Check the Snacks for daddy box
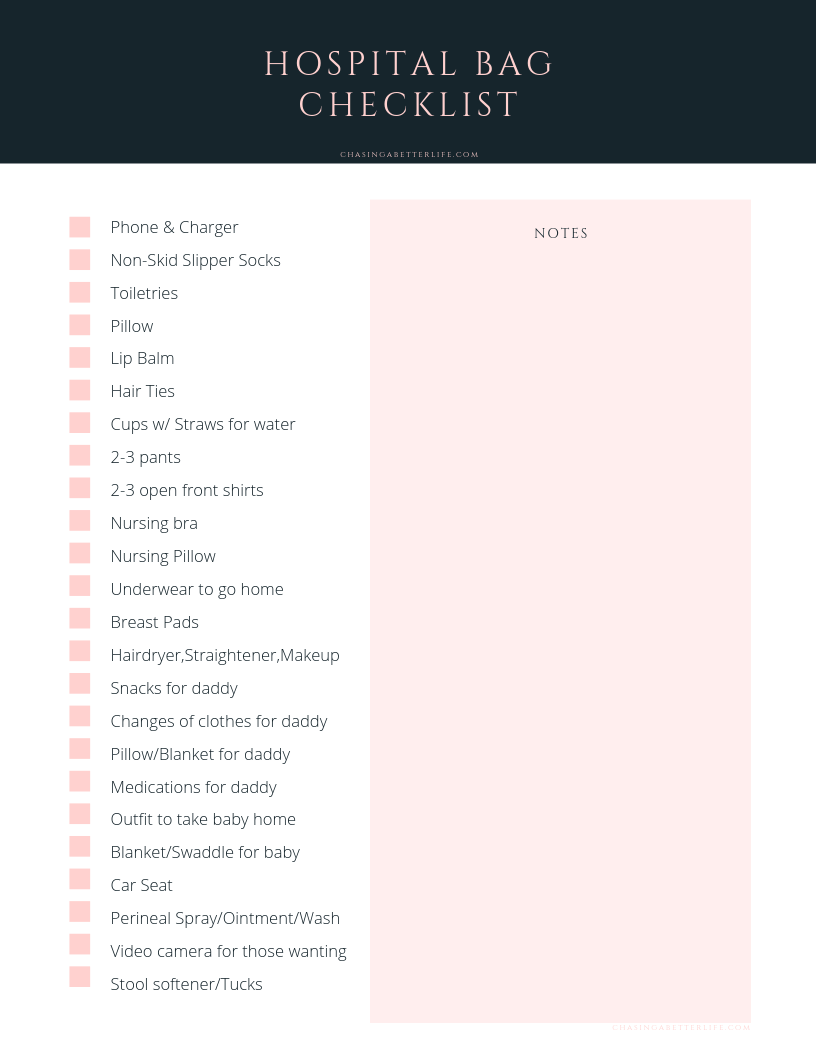The width and height of the screenshot is (816, 1056). click(80, 685)
